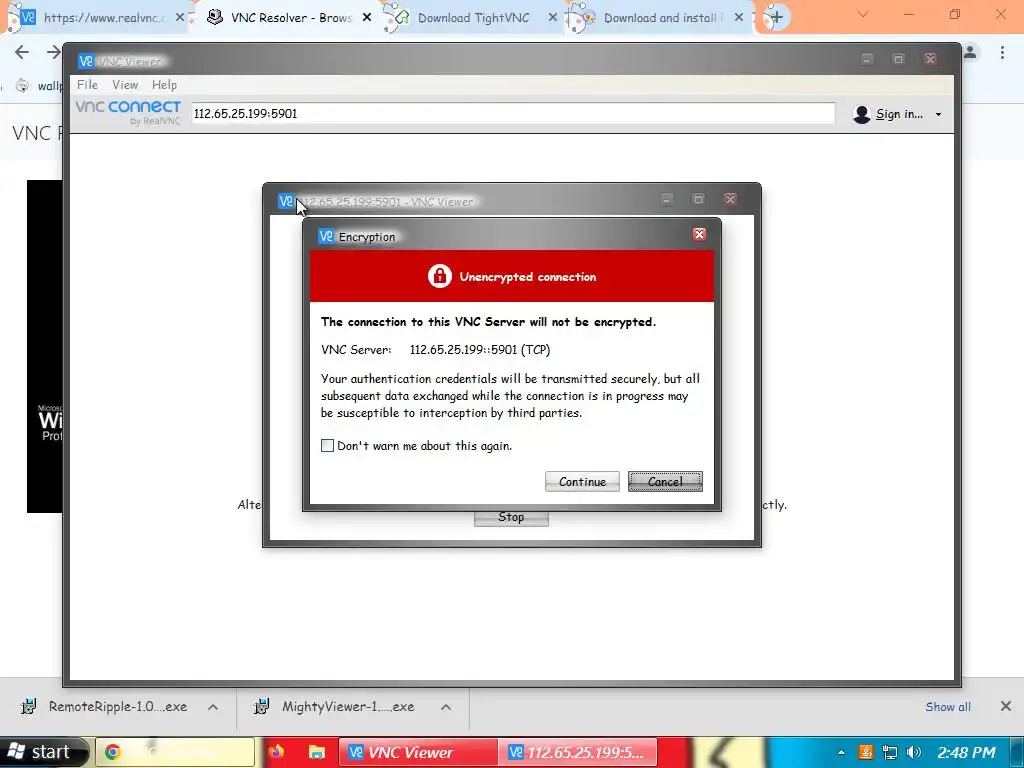The image size is (1024, 768).
Task: Open the MightyViewer-1.....exe download
Action: [334, 707]
